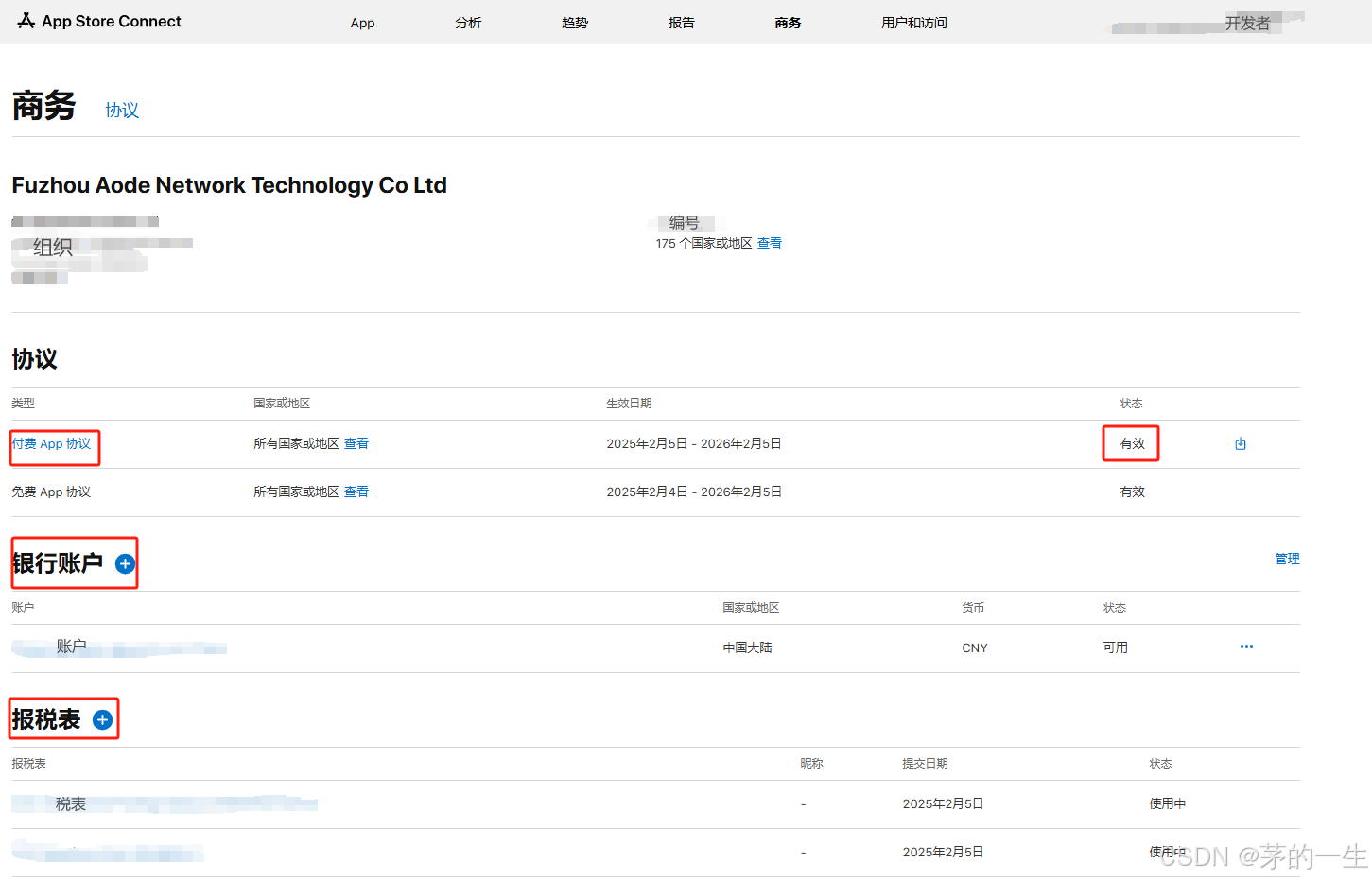
Task: Click the 中国大陆 region cell
Action: pos(747,648)
